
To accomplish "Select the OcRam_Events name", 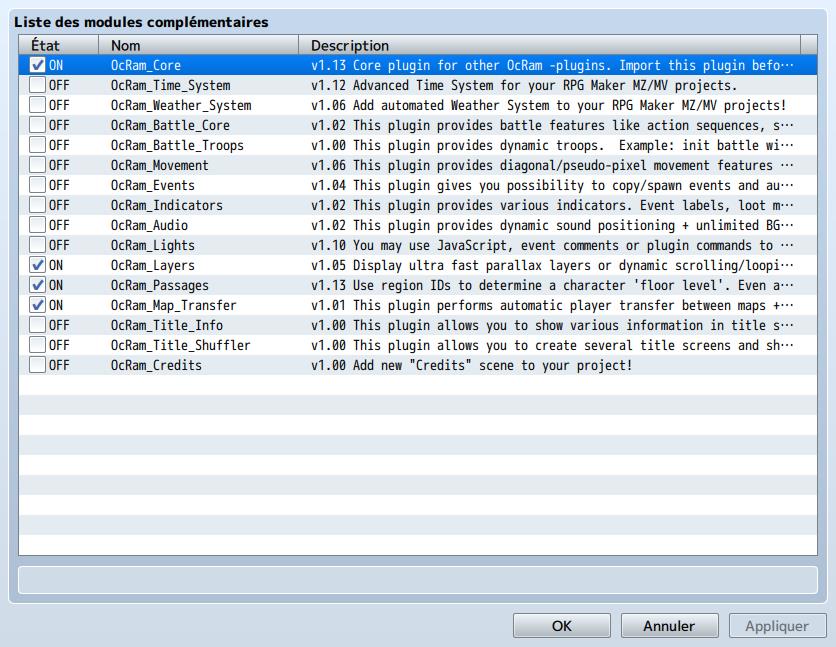I will point(152,185).
